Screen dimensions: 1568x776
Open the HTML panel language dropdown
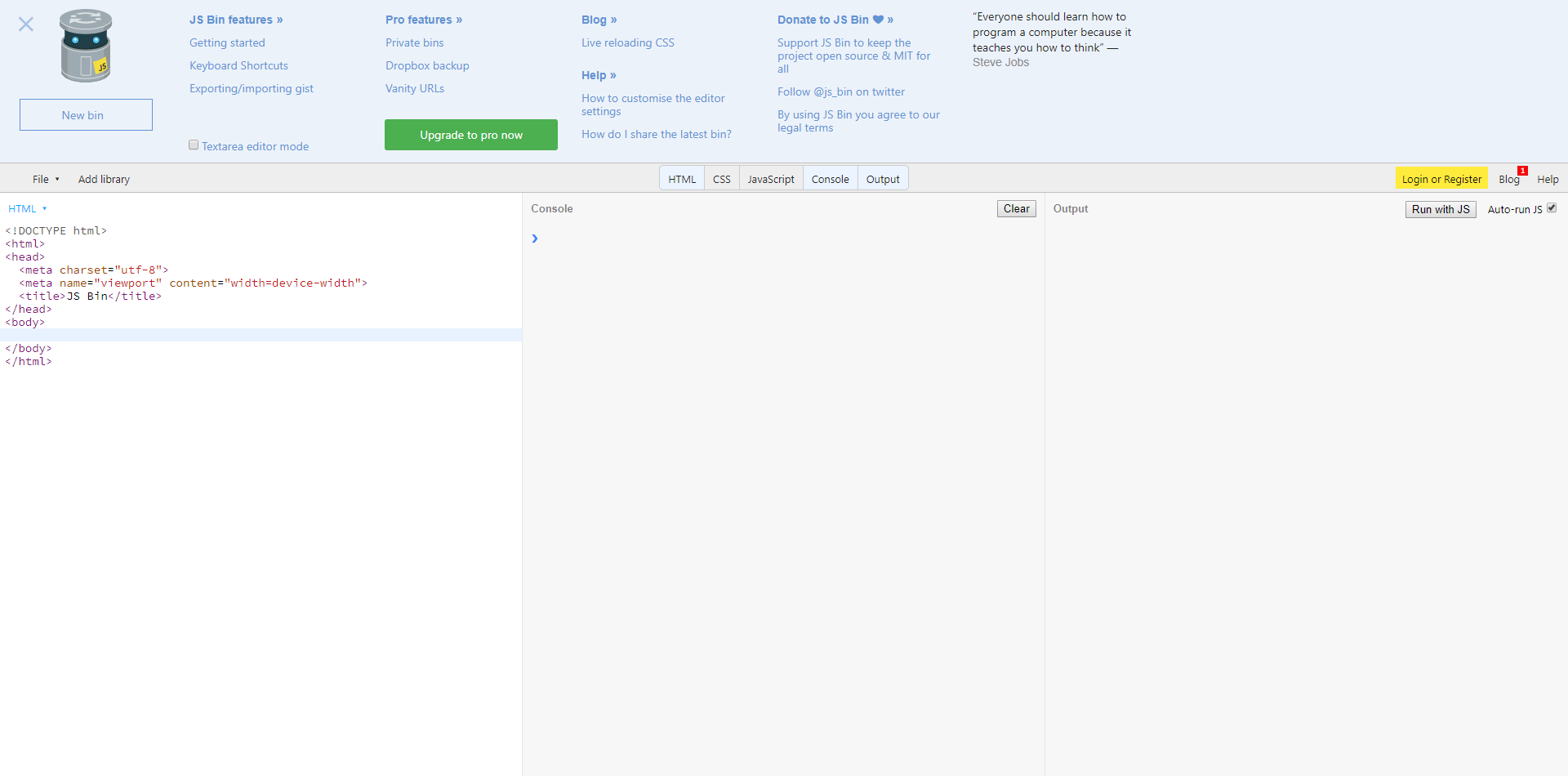[x=27, y=208]
